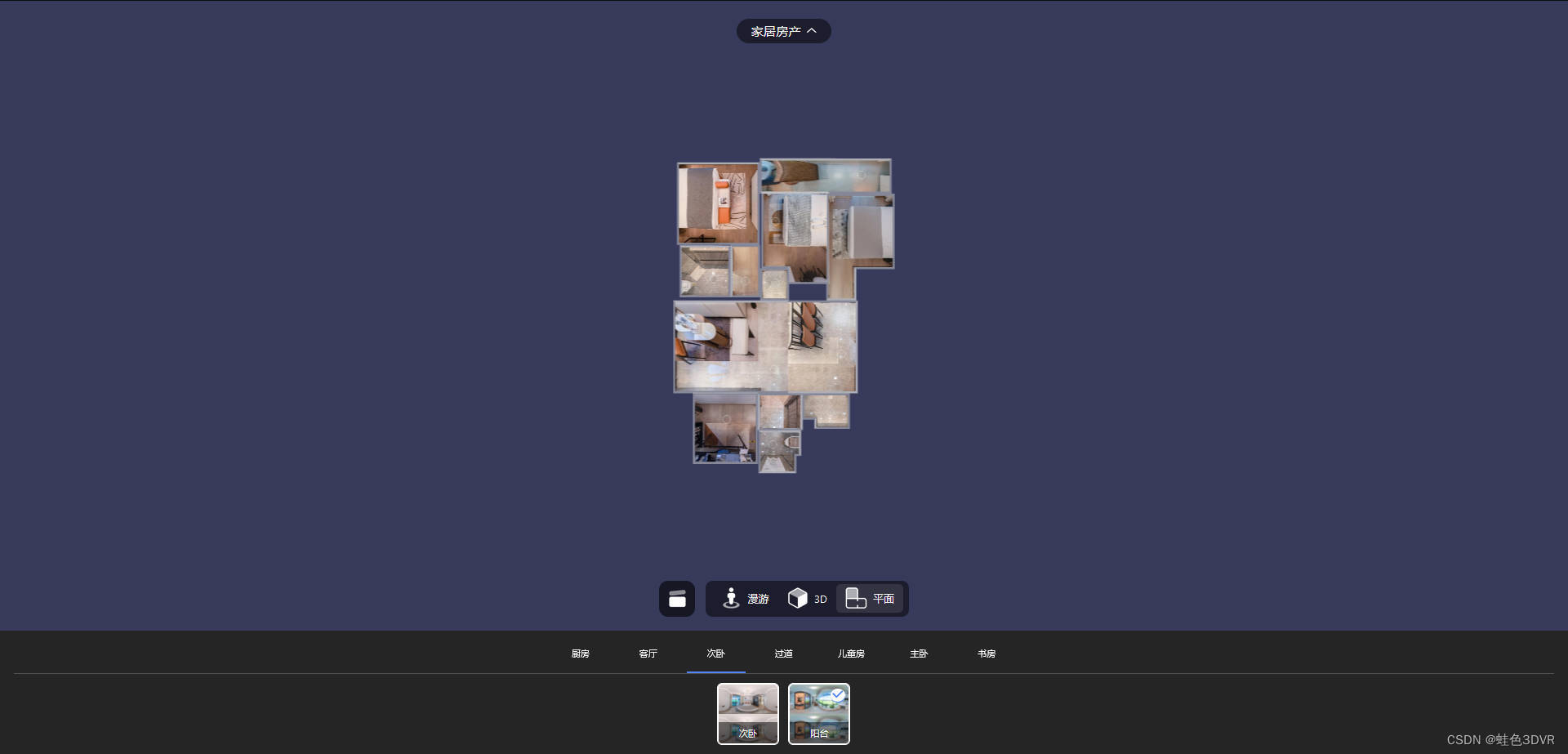Open the 客厅 tab
The width and height of the screenshot is (1568, 754).
click(648, 654)
